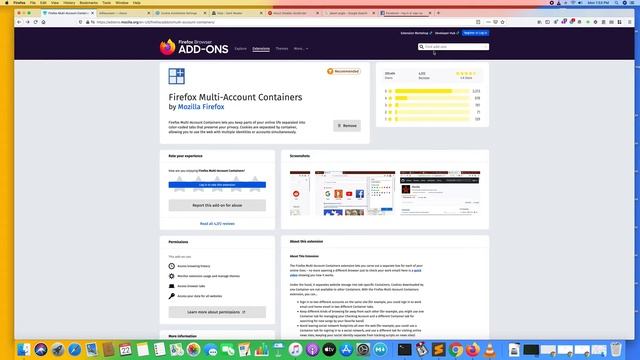Open VLC from the Dock
The height and width of the screenshot is (360, 640).
[x=490, y=350]
